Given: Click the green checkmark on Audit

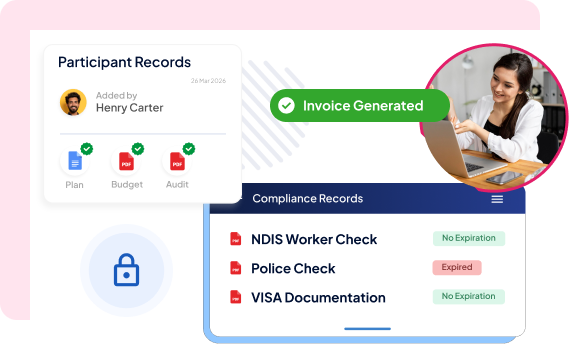Looking at the screenshot, I should 189,149.
